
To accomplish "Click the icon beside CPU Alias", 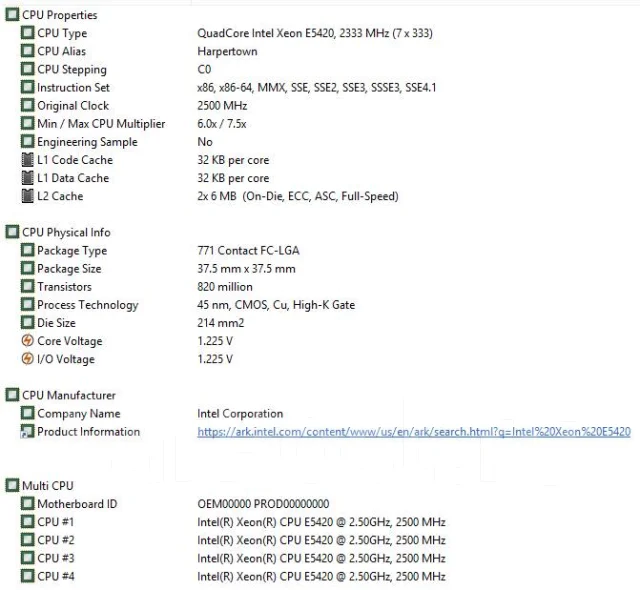I will [27, 51].
